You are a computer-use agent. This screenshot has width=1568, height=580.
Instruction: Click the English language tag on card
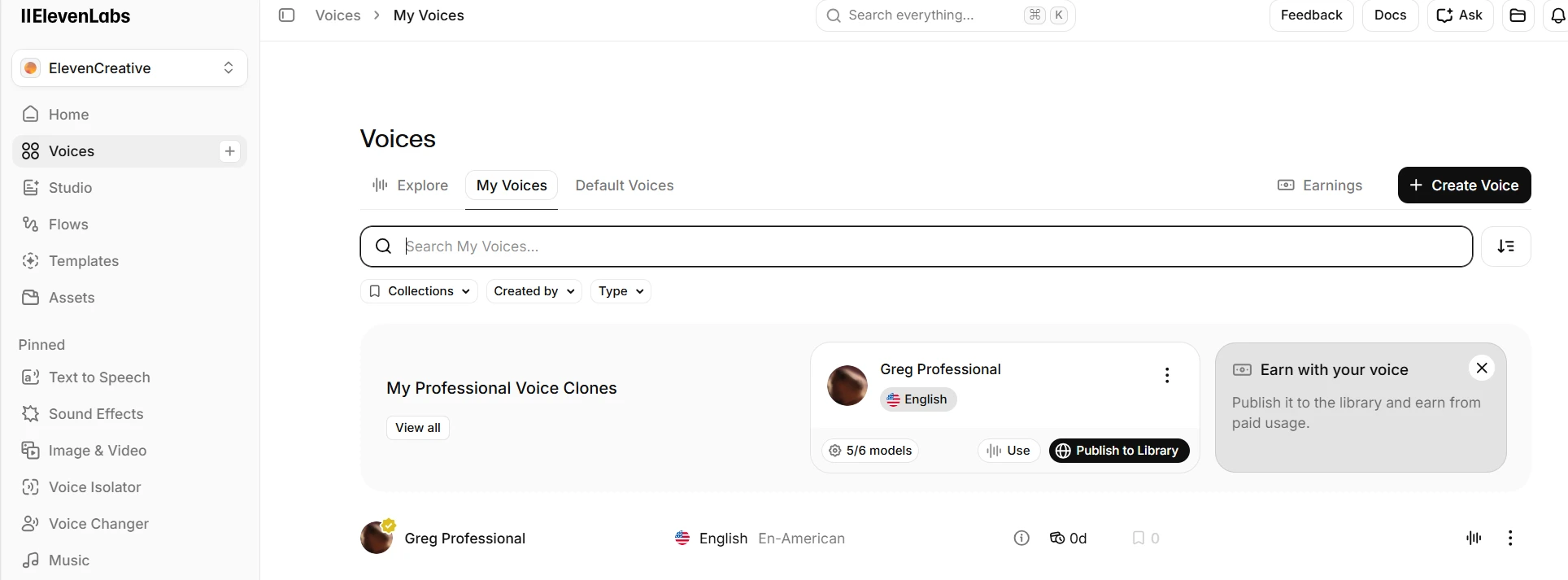point(918,399)
